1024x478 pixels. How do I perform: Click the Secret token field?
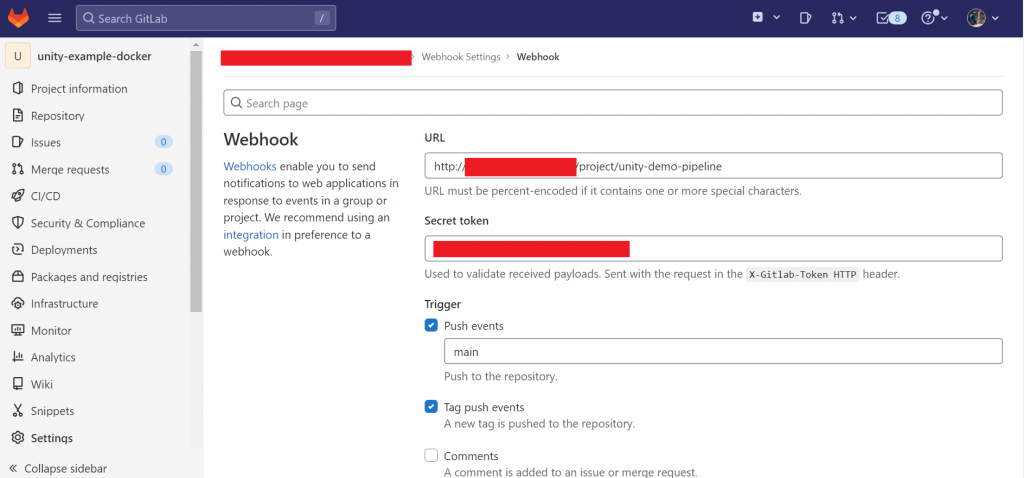tap(713, 249)
